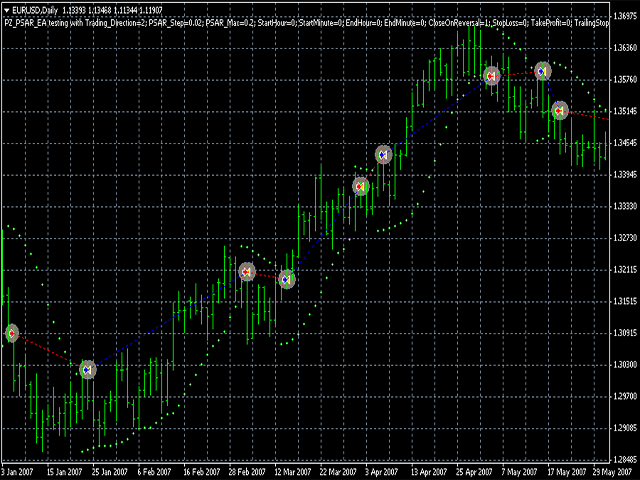This screenshot has height=480, width=640.
Task: Select the blue trade marker at the chart's top right
Action: (x=542, y=71)
